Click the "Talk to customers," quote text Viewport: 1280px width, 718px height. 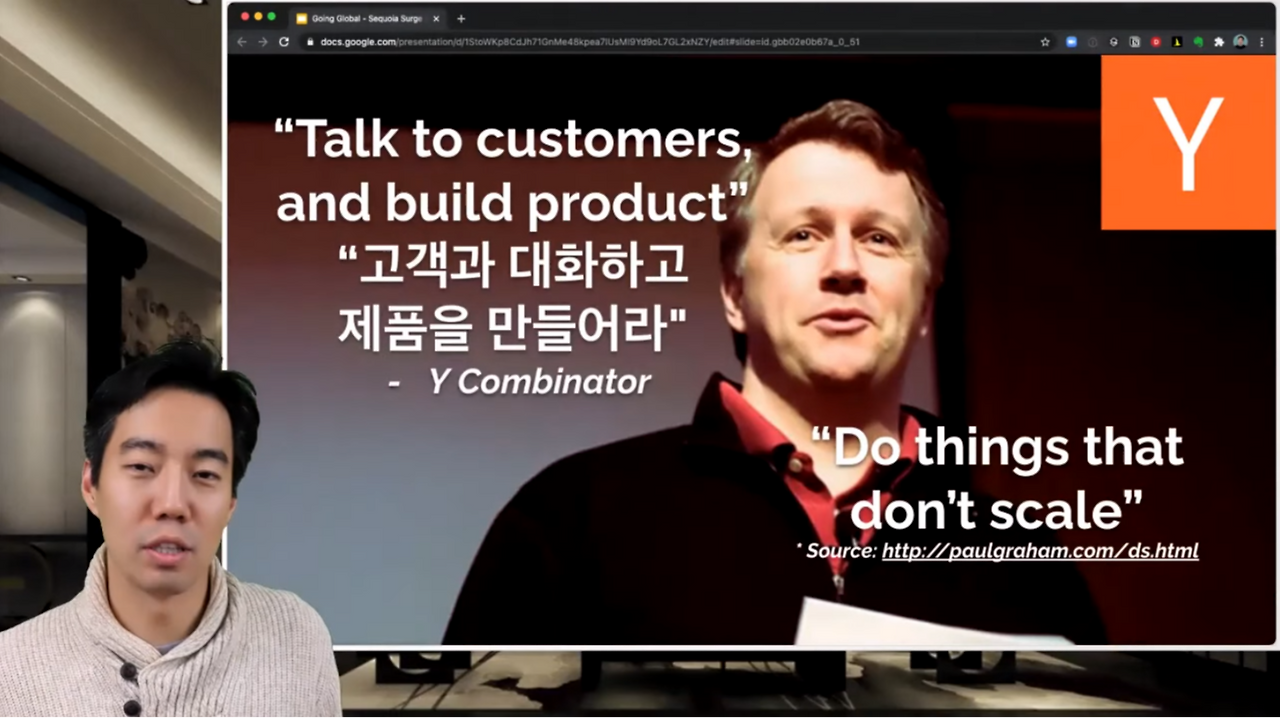513,139
